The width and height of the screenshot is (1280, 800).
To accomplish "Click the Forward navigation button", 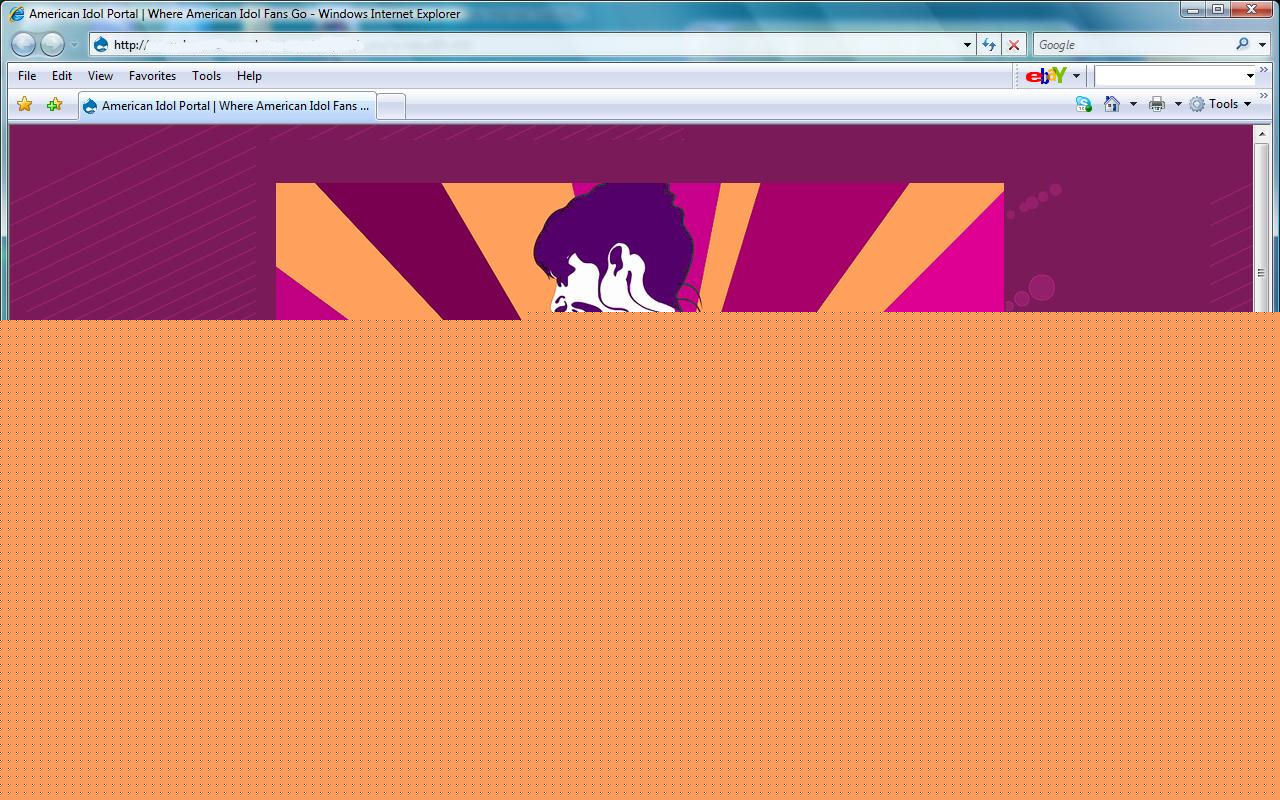I will point(53,44).
